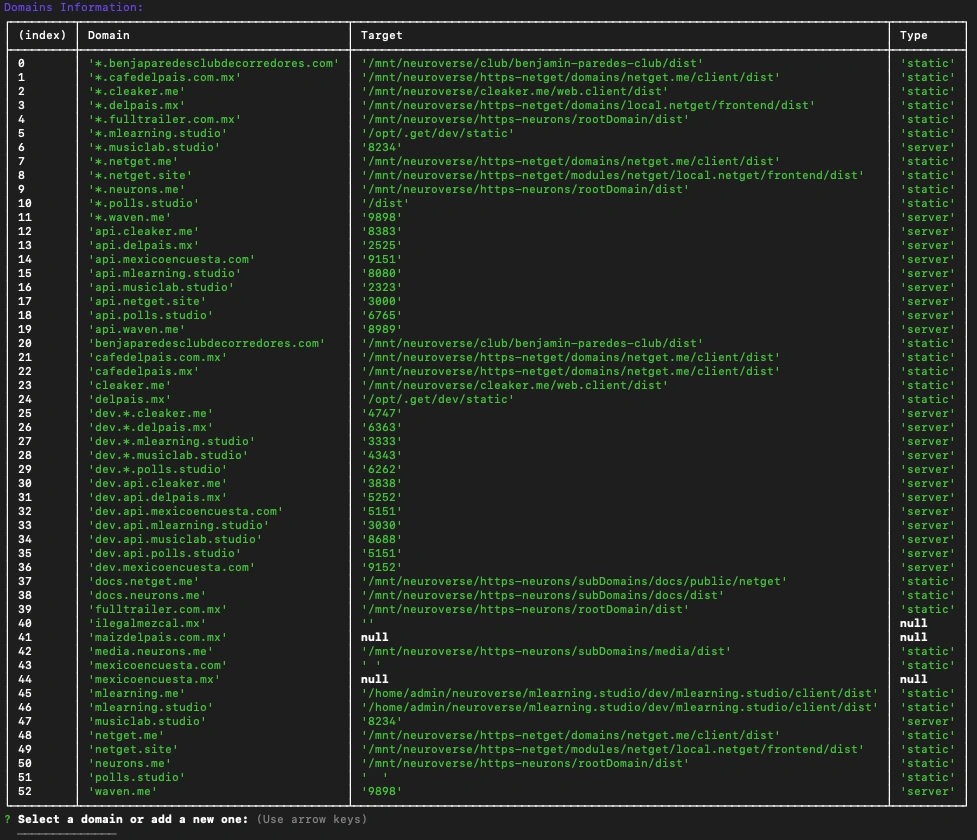This screenshot has width=977, height=840.
Task: Click the 'Type' column header
Action: click(x=913, y=36)
